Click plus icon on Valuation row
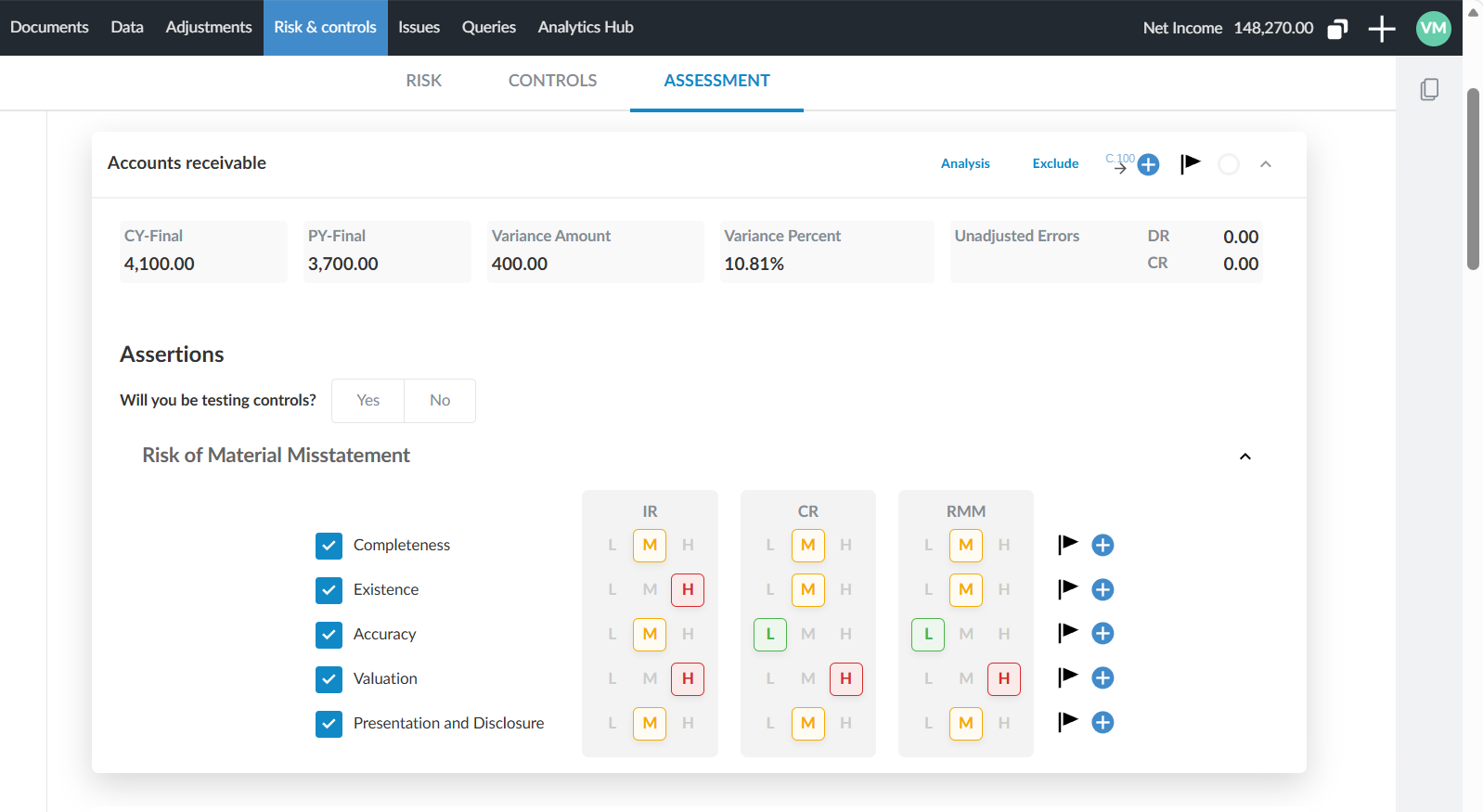This screenshot has width=1483, height=812. point(1103,677)
